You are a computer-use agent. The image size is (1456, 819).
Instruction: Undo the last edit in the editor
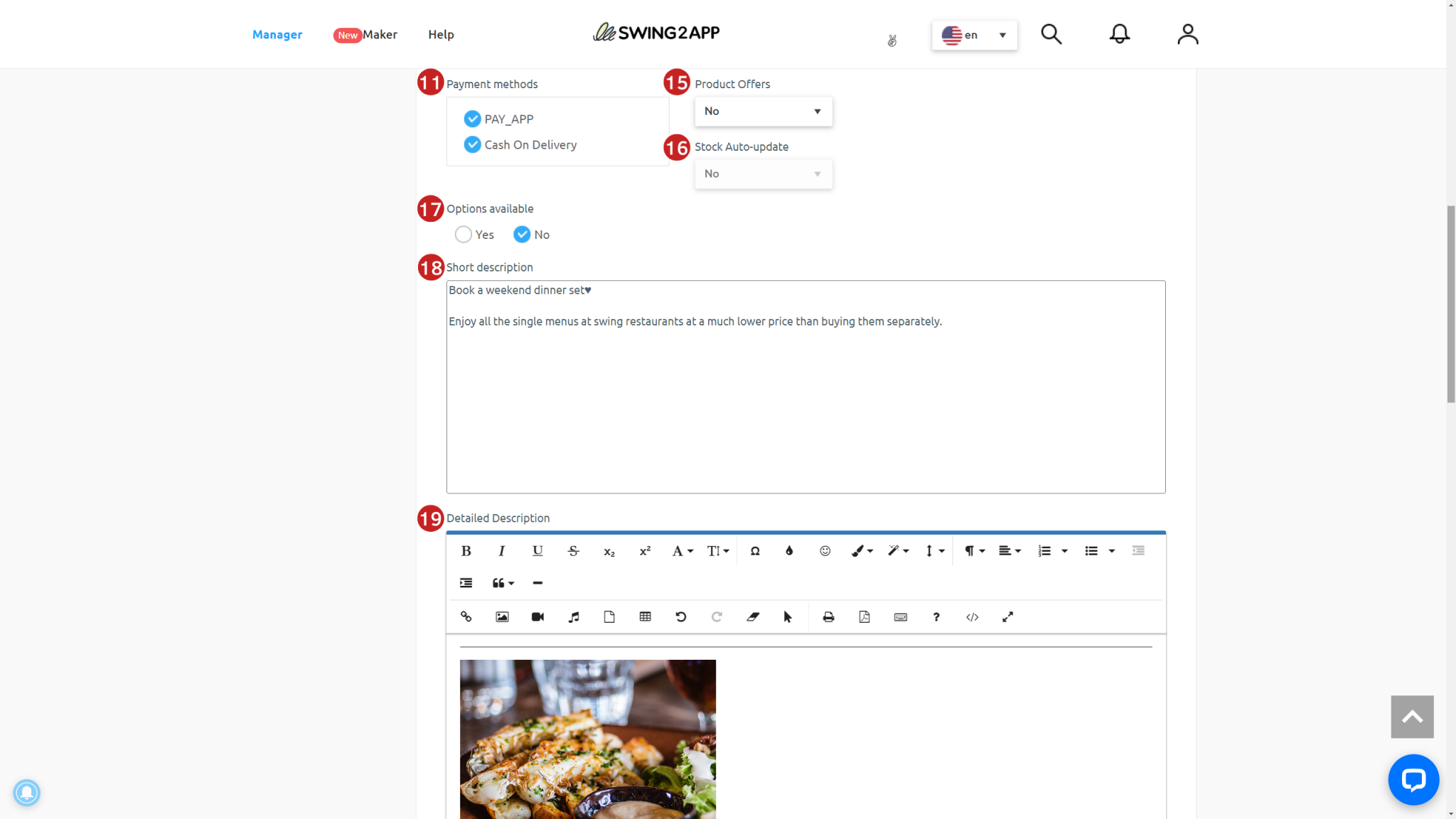tap(680, 616)
